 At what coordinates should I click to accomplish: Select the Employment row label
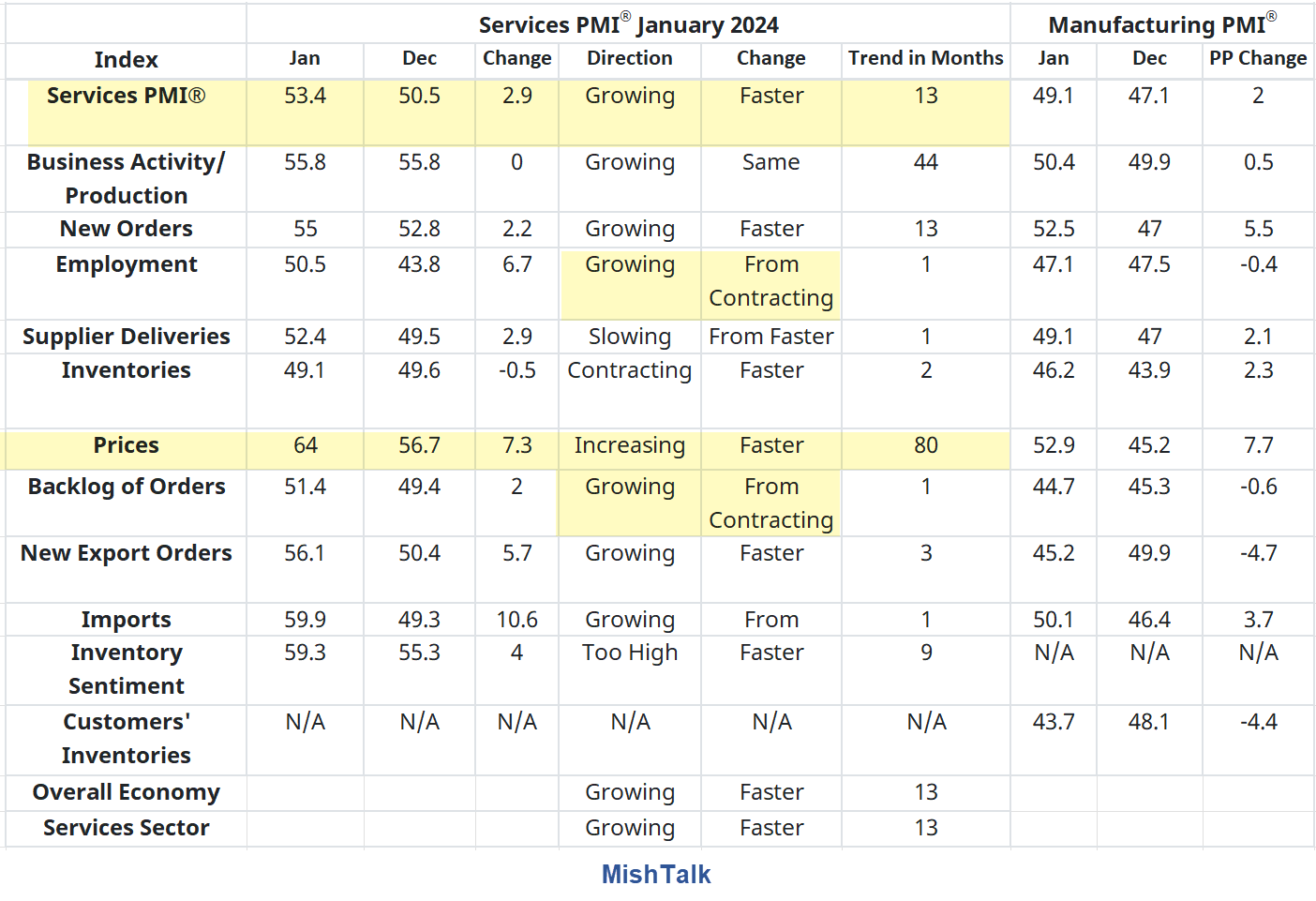(x=126, y=264)
